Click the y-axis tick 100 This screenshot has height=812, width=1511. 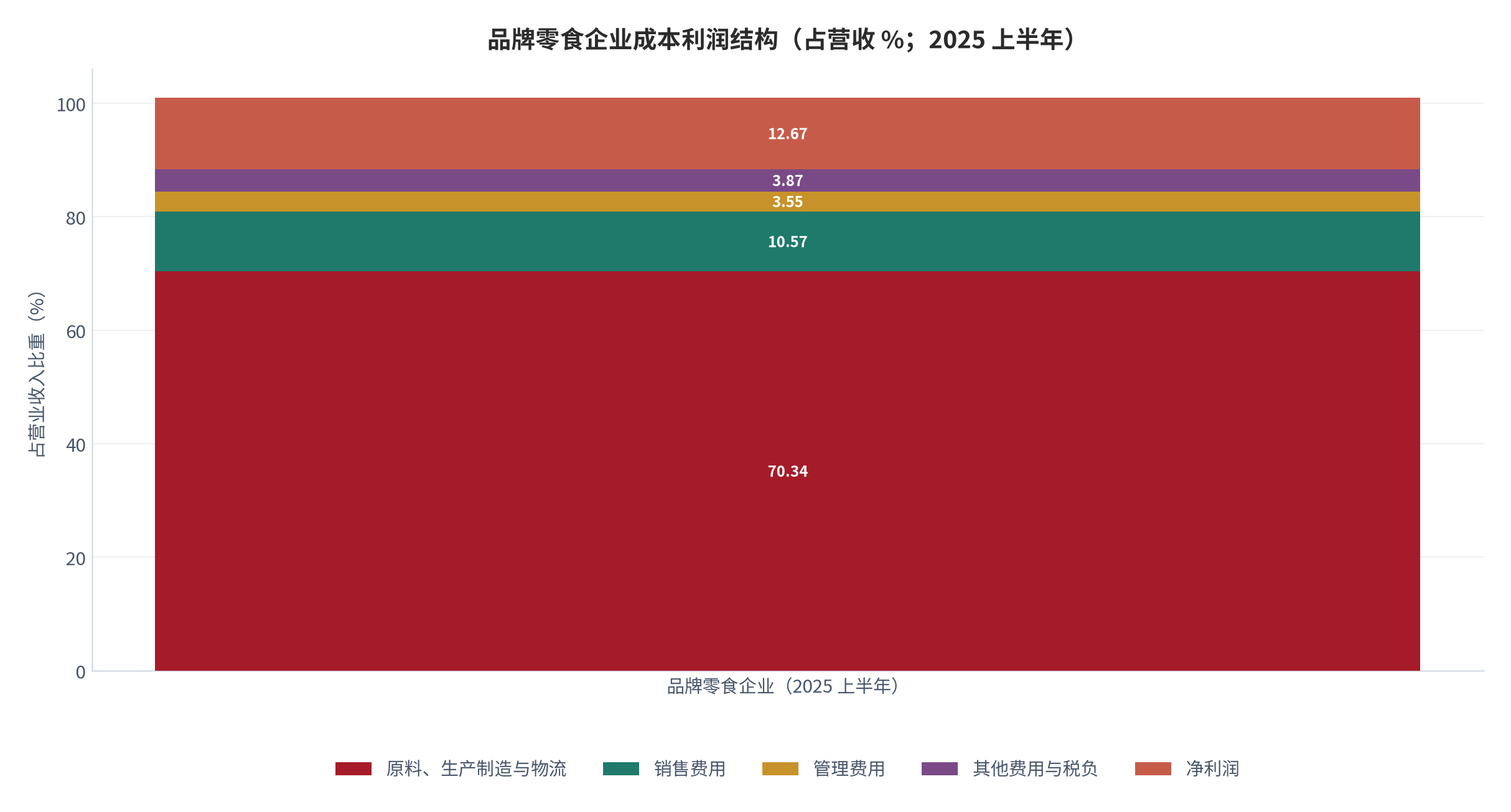(x=71, y=105)
